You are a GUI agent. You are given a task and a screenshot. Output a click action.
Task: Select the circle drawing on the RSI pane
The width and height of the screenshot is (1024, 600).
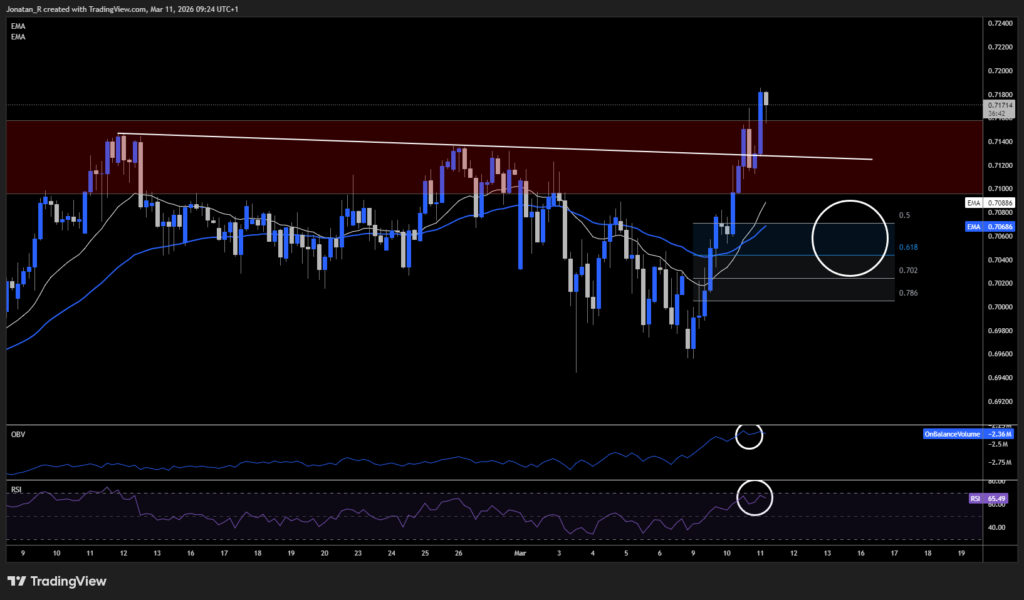[756, 497]
